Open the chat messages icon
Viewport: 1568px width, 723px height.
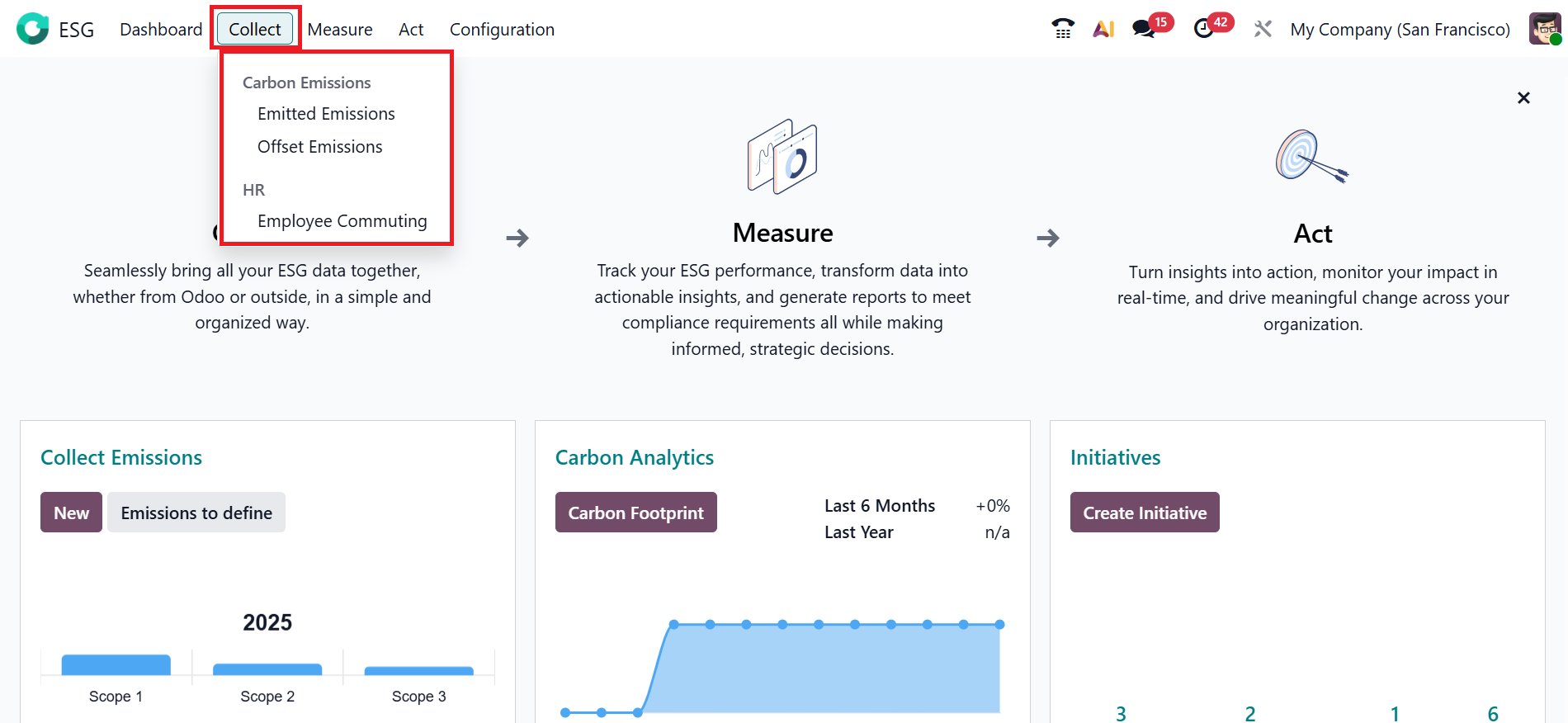tap(1144, 29)
